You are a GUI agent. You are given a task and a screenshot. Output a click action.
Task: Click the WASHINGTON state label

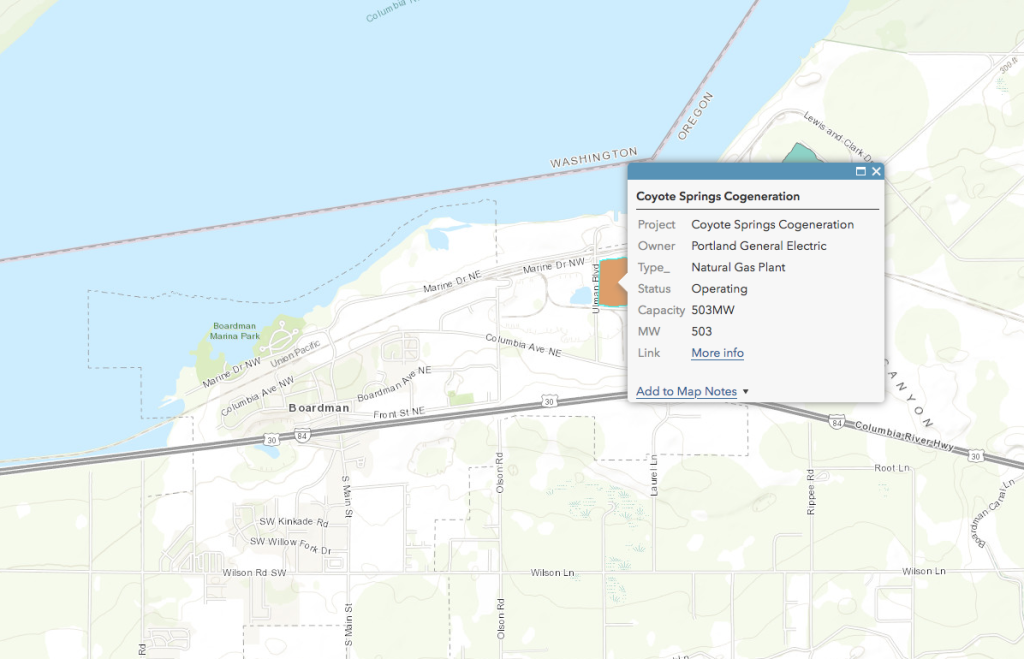tap(593, 157)
